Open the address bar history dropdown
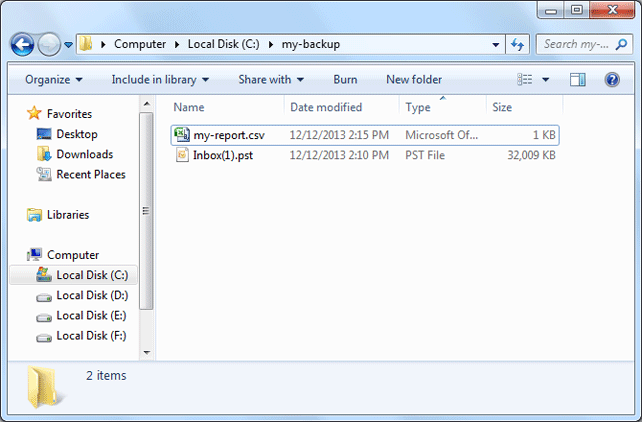 (495, 45)
